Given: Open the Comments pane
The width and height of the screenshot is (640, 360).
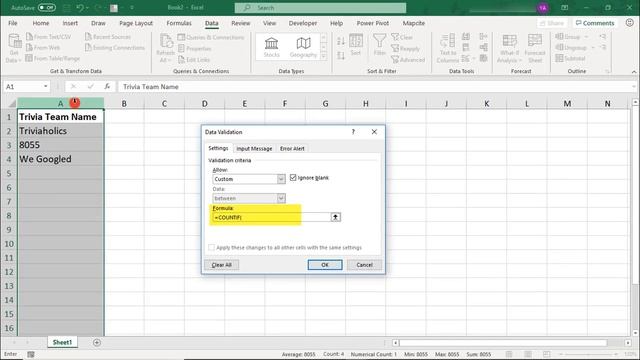Looking at the screenshot, I should point(595,23).
